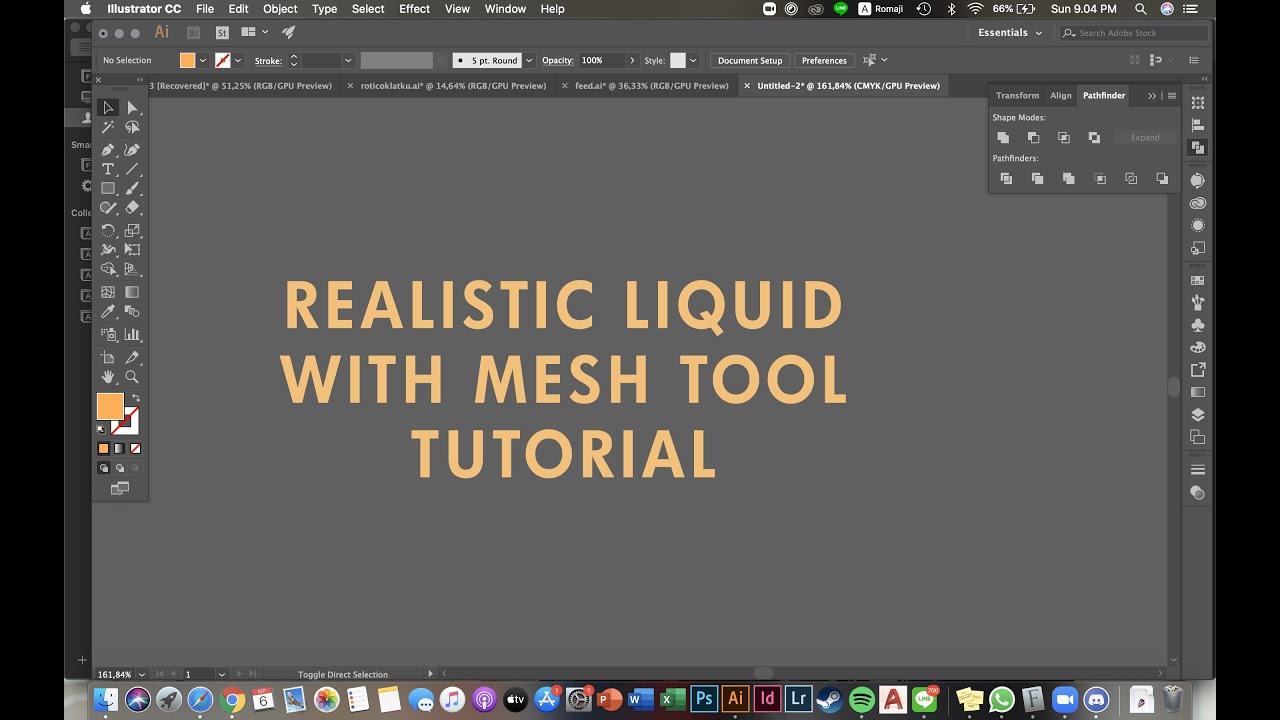Select the Type tool

pyautogui.click(x=108, y=169)
